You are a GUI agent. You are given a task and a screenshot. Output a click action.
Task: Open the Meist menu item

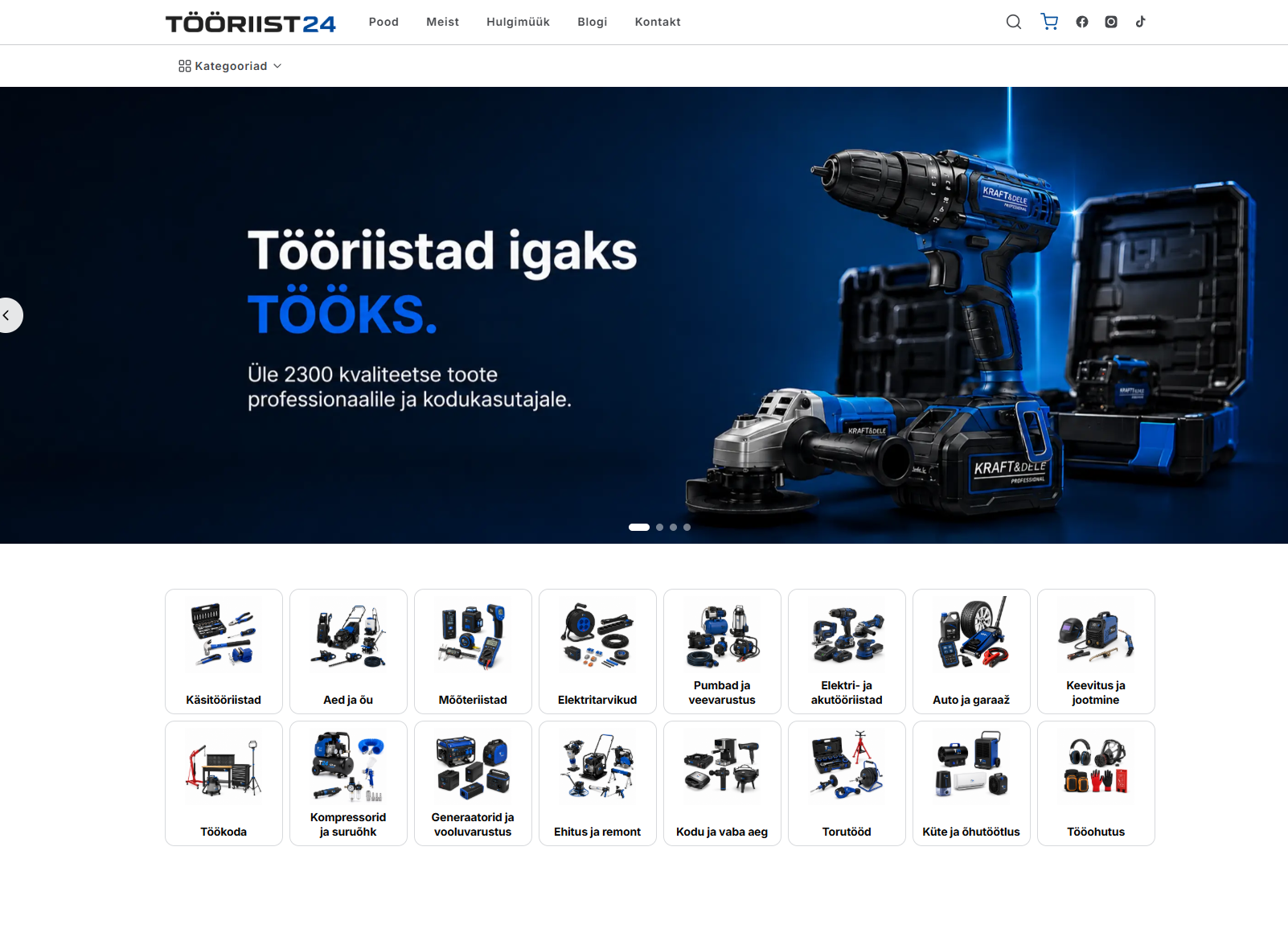[442, 22]
